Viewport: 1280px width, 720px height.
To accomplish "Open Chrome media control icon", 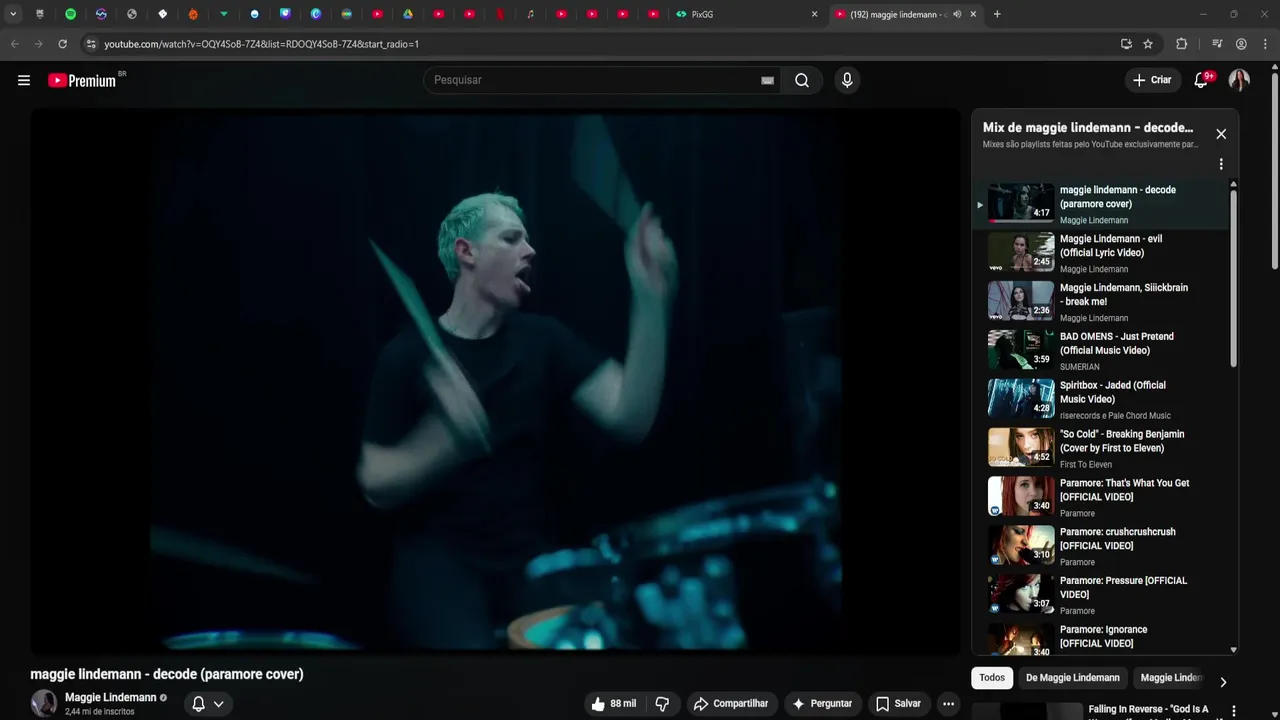I will coord(1217,44).
